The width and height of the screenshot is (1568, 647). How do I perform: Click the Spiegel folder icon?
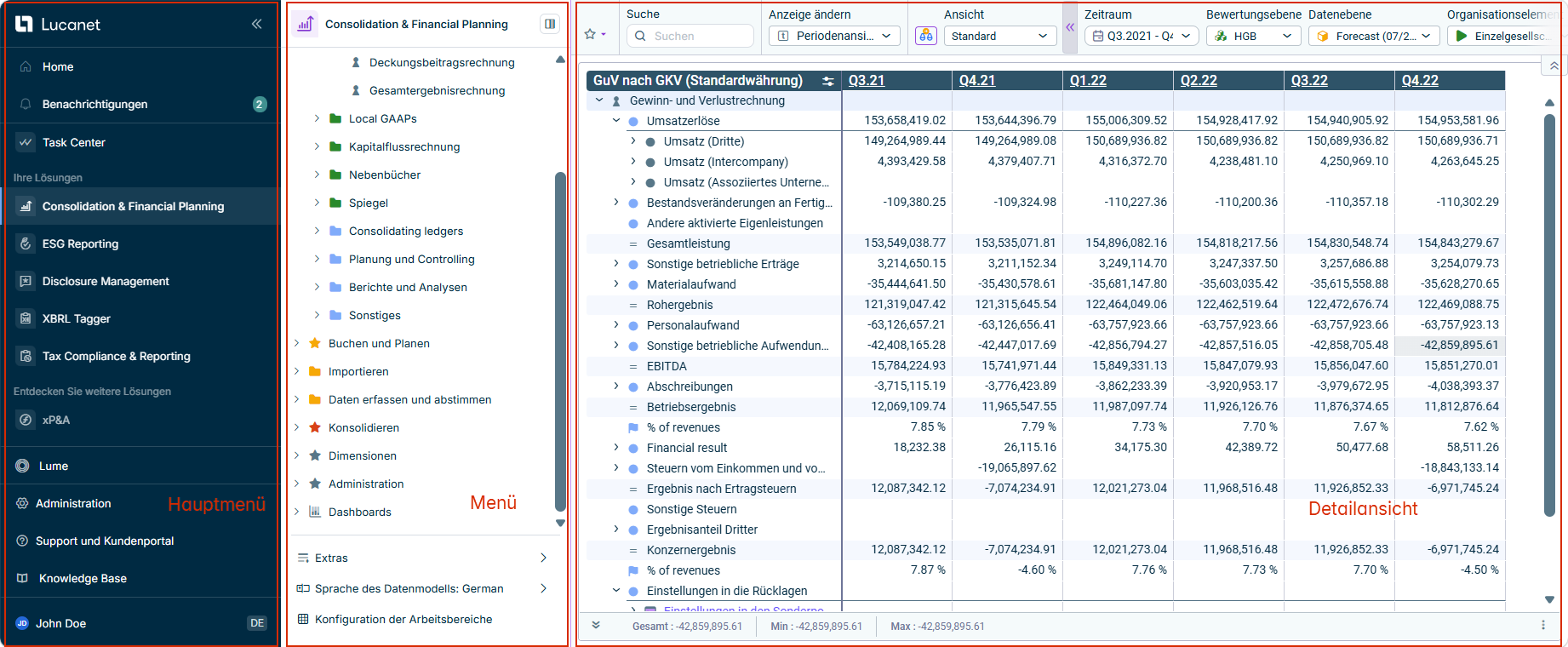pyautogui.click(x=335, y=203)
